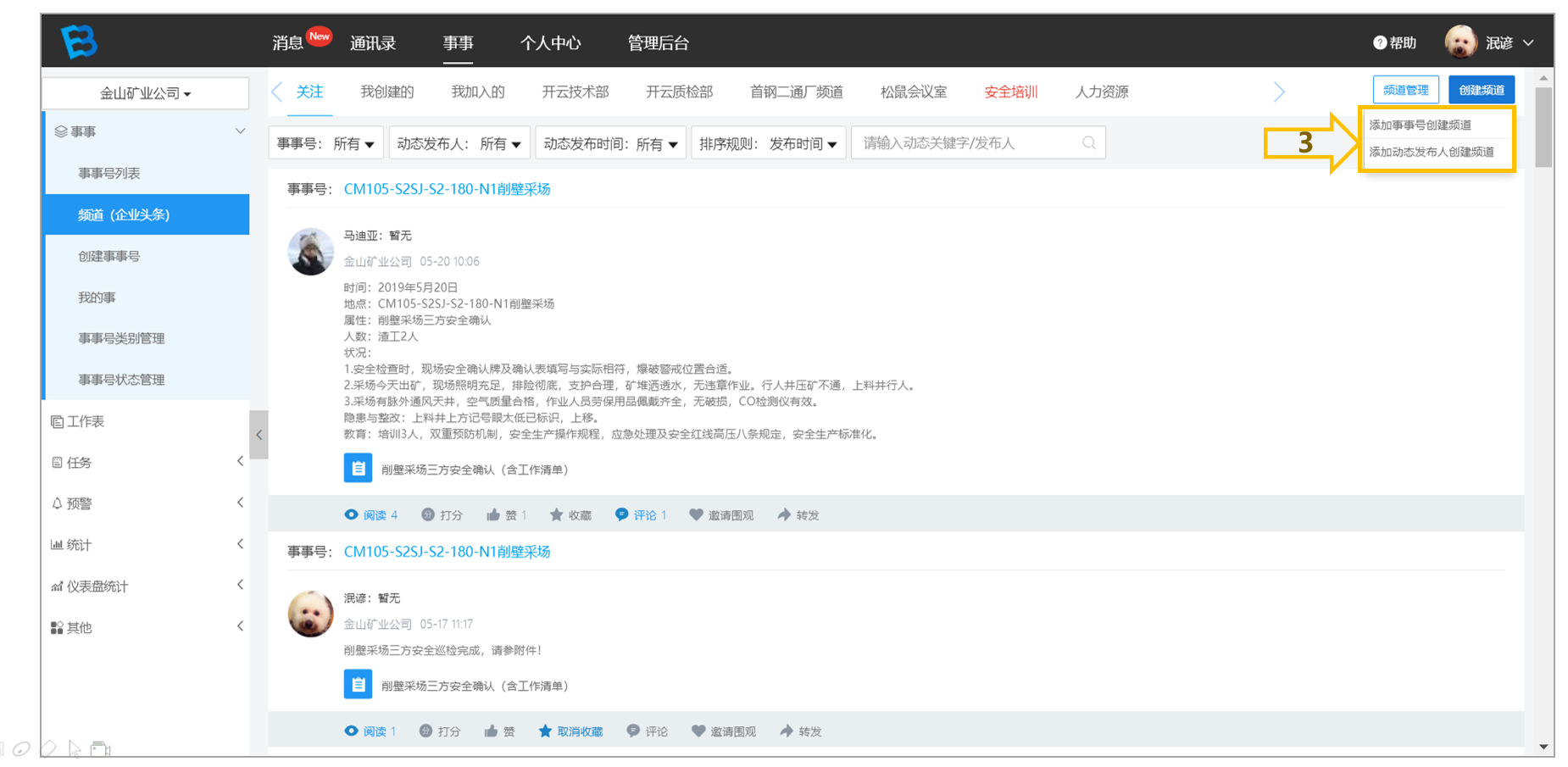This screenshot has height=767, width=1568.
Task: Click the 转发 share arrow on first post
Action: click(x=784, y=514)
